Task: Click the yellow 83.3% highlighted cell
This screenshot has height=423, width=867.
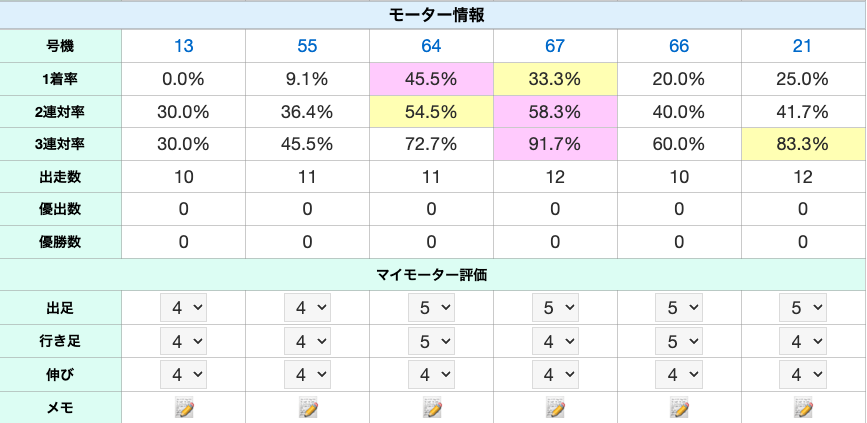Action: coord(804,144)
